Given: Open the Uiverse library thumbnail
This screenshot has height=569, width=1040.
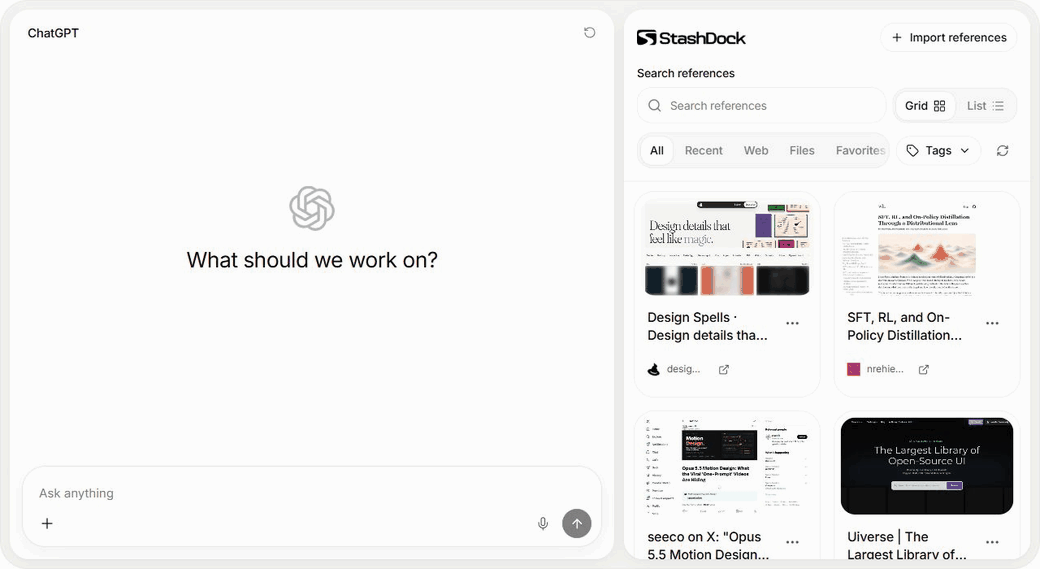Looking at the screenshot, I should (927, 466).
